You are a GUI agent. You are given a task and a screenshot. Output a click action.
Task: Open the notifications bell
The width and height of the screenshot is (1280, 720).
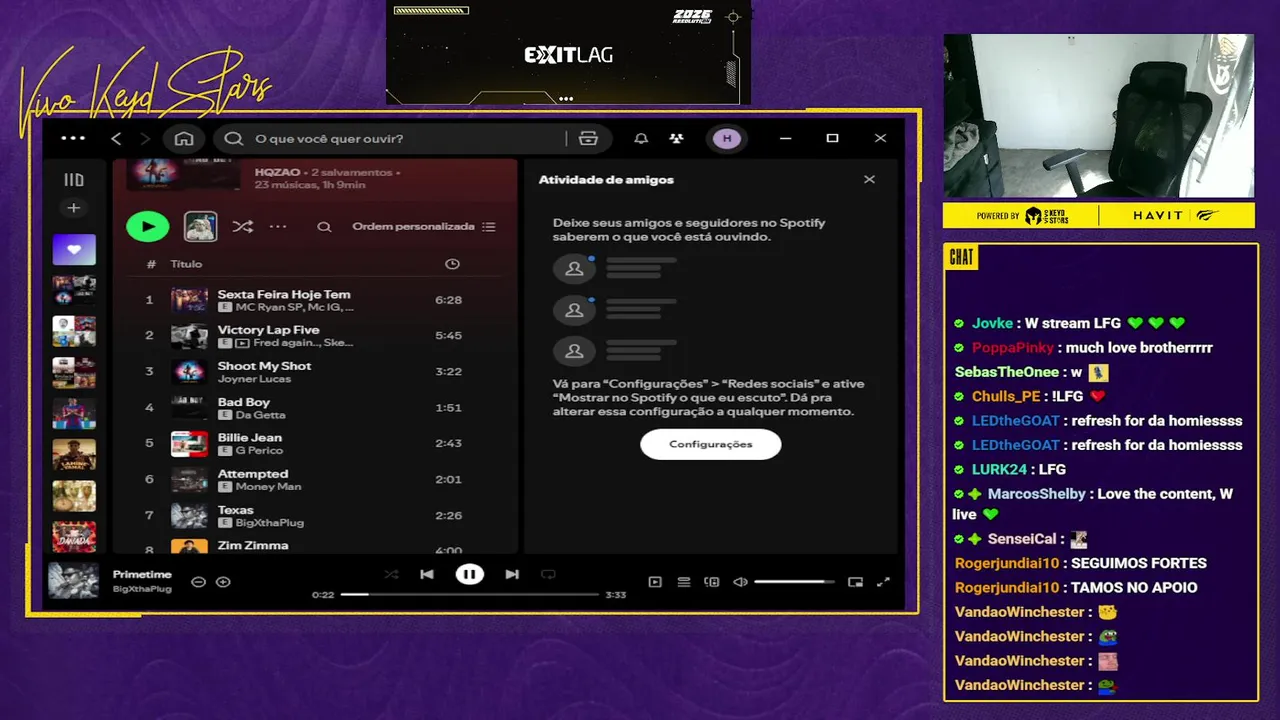(641, 138)
